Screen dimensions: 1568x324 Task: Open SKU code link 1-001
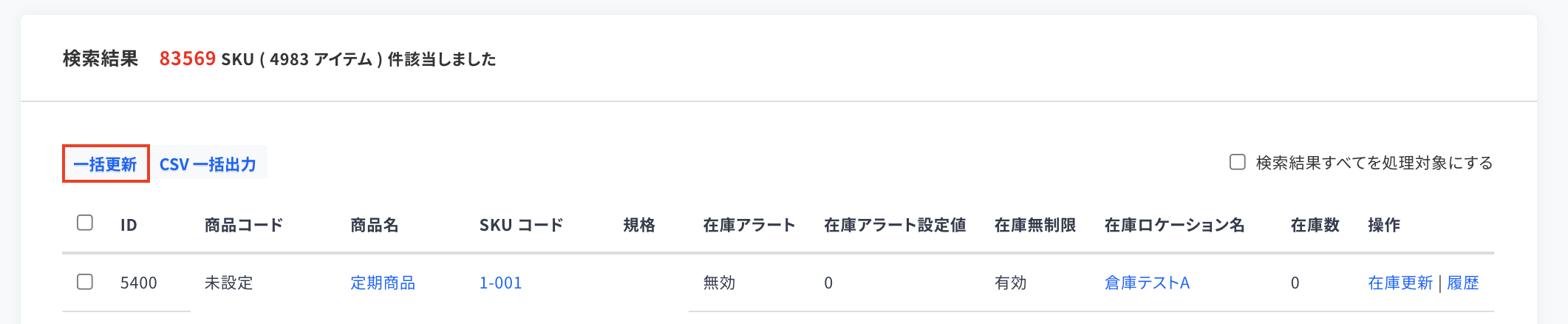[501, 283]
